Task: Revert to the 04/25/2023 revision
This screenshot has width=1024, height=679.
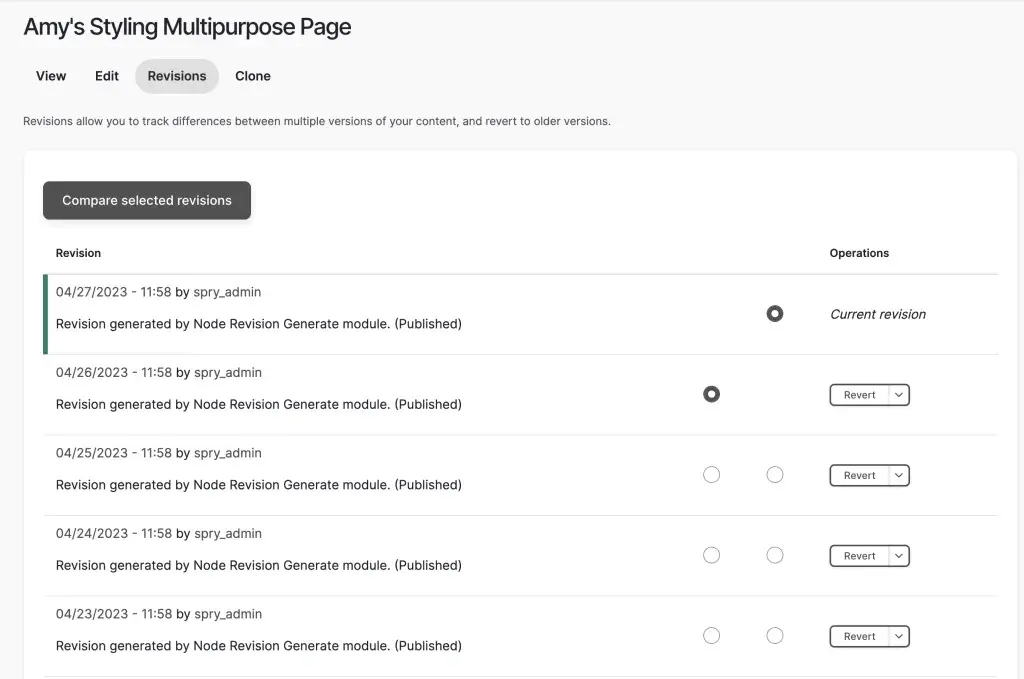Action: click(x=859, y=476)
